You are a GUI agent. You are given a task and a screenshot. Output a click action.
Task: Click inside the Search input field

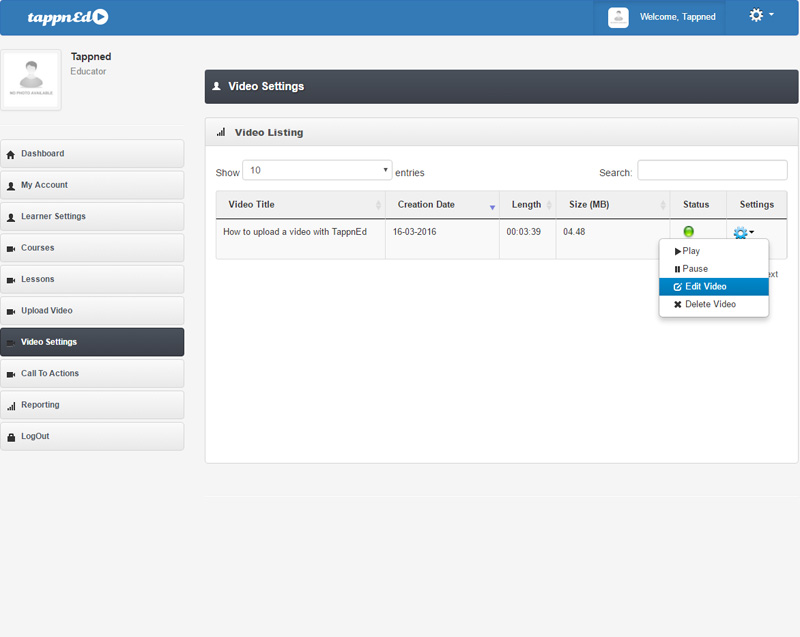point(712,171)
